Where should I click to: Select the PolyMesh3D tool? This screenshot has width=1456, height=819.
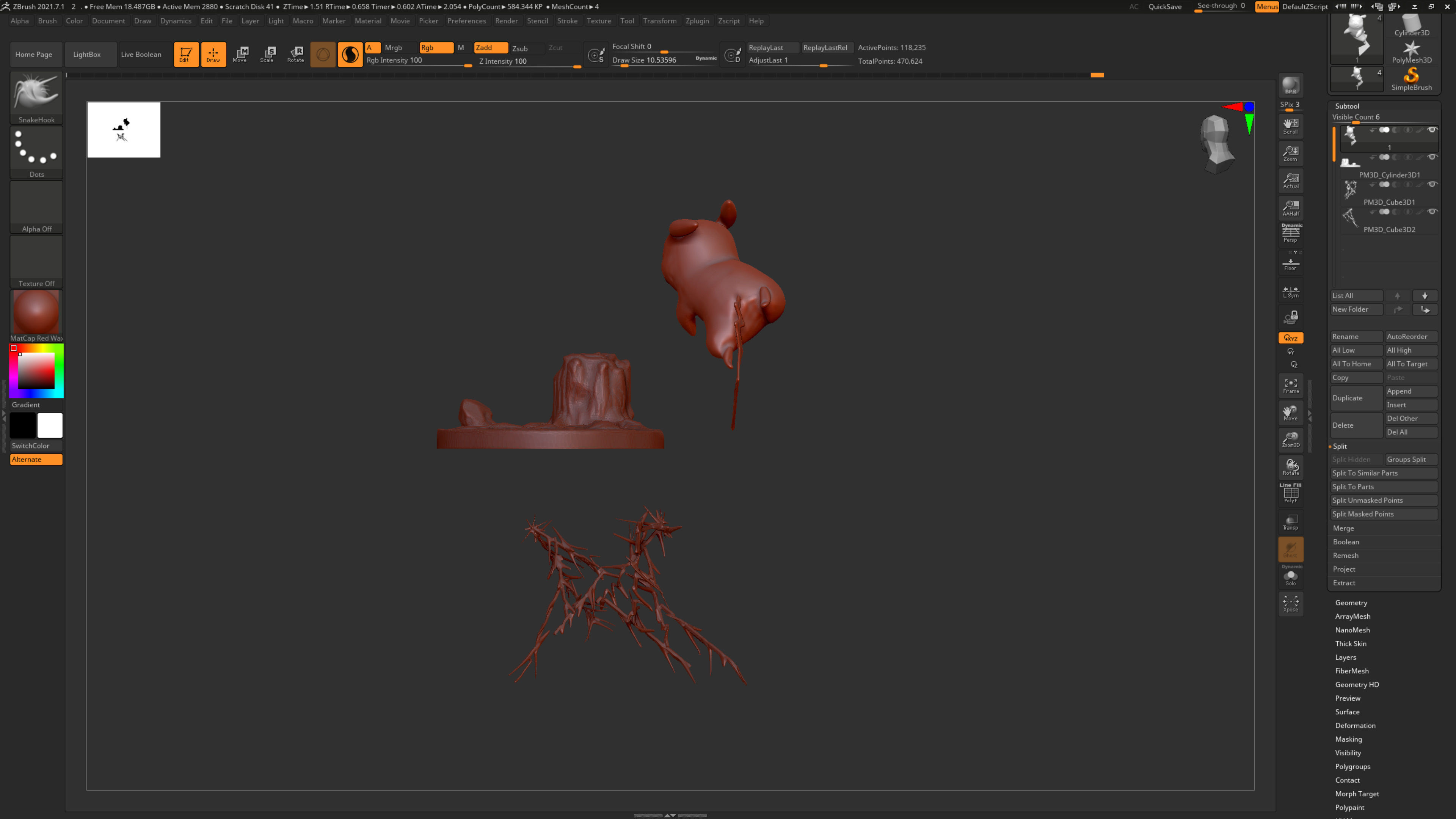(x=1411, y=52)
